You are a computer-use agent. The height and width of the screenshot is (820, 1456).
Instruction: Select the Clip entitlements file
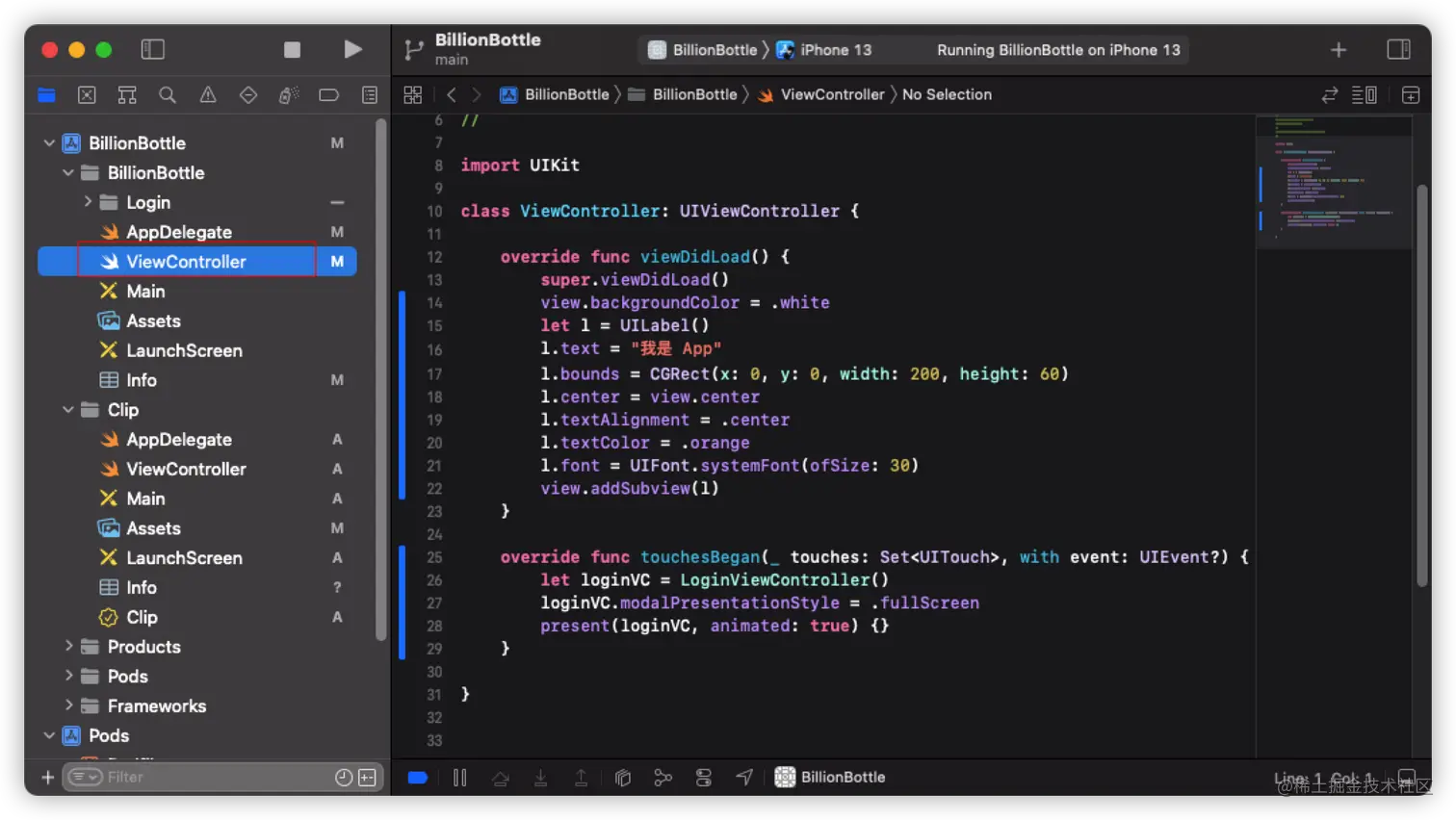tap(142, 617)
